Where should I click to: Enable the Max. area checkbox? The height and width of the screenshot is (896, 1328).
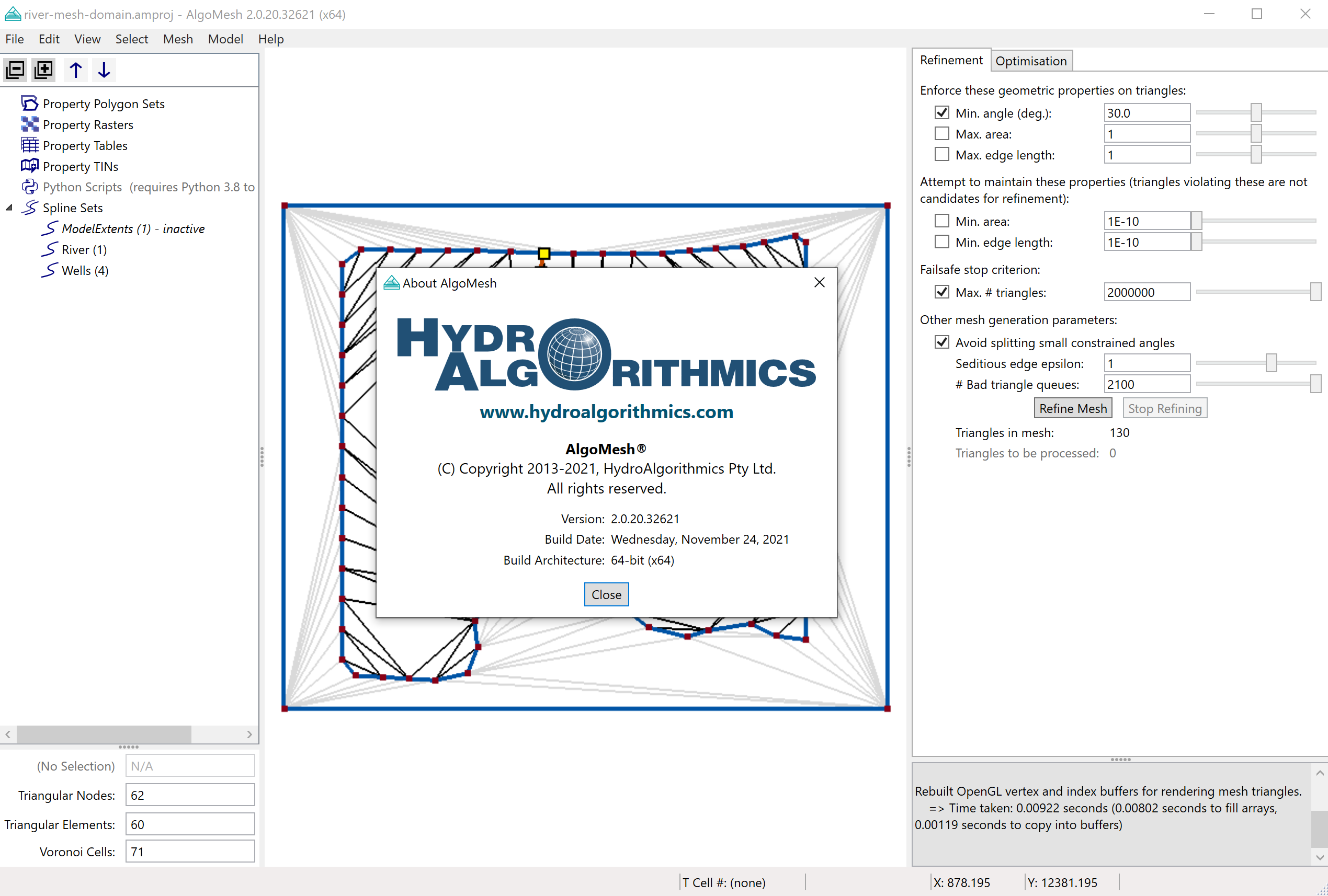[x=941, y=134]
